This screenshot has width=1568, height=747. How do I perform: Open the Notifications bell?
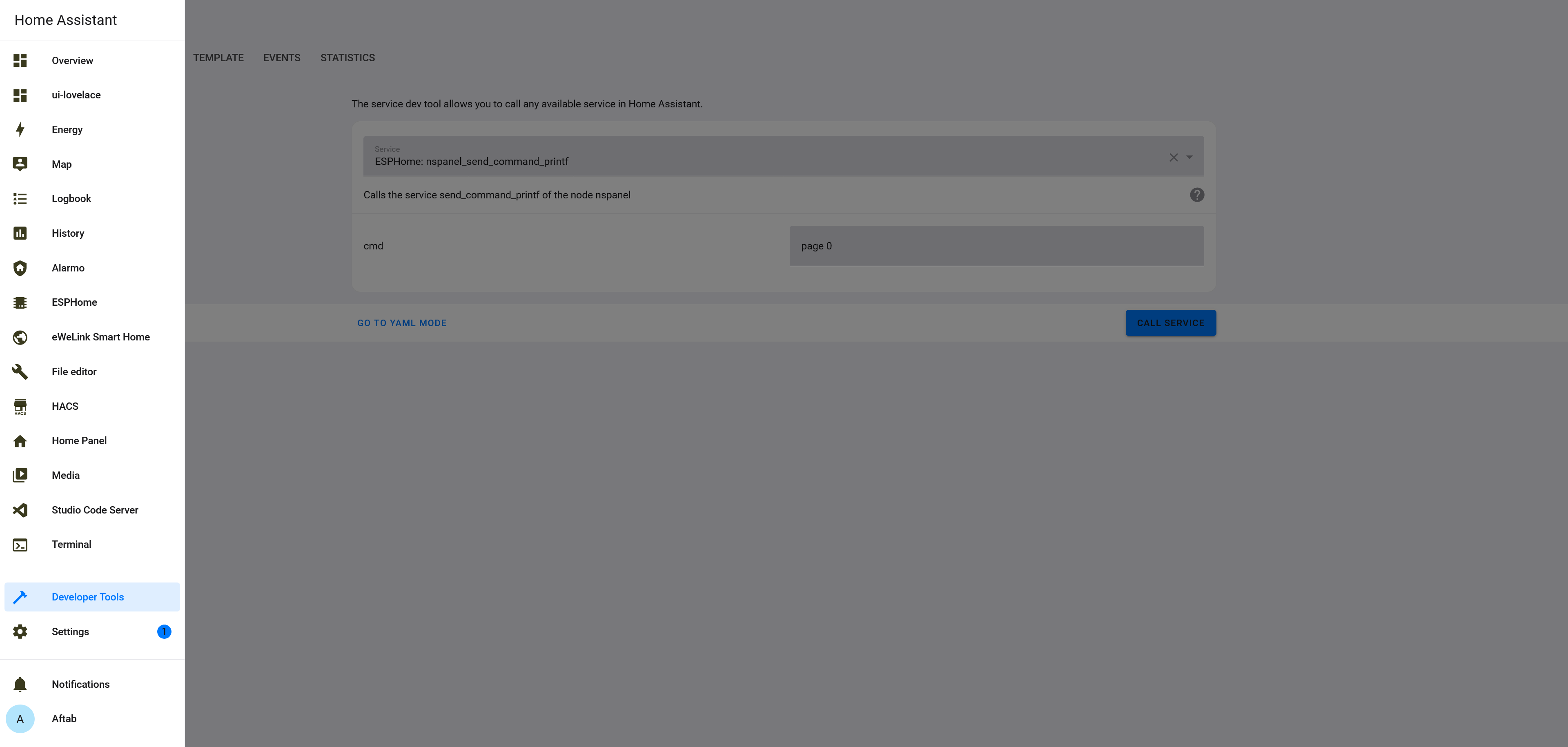click(x=20, y=684)
